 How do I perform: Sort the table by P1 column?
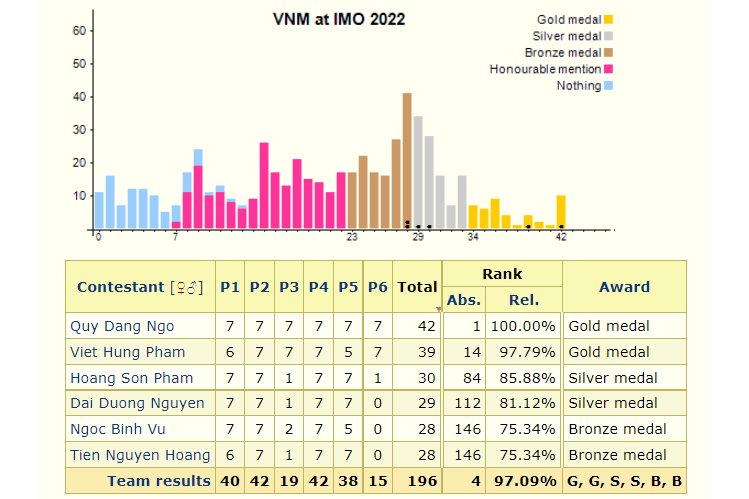[230, 287]
